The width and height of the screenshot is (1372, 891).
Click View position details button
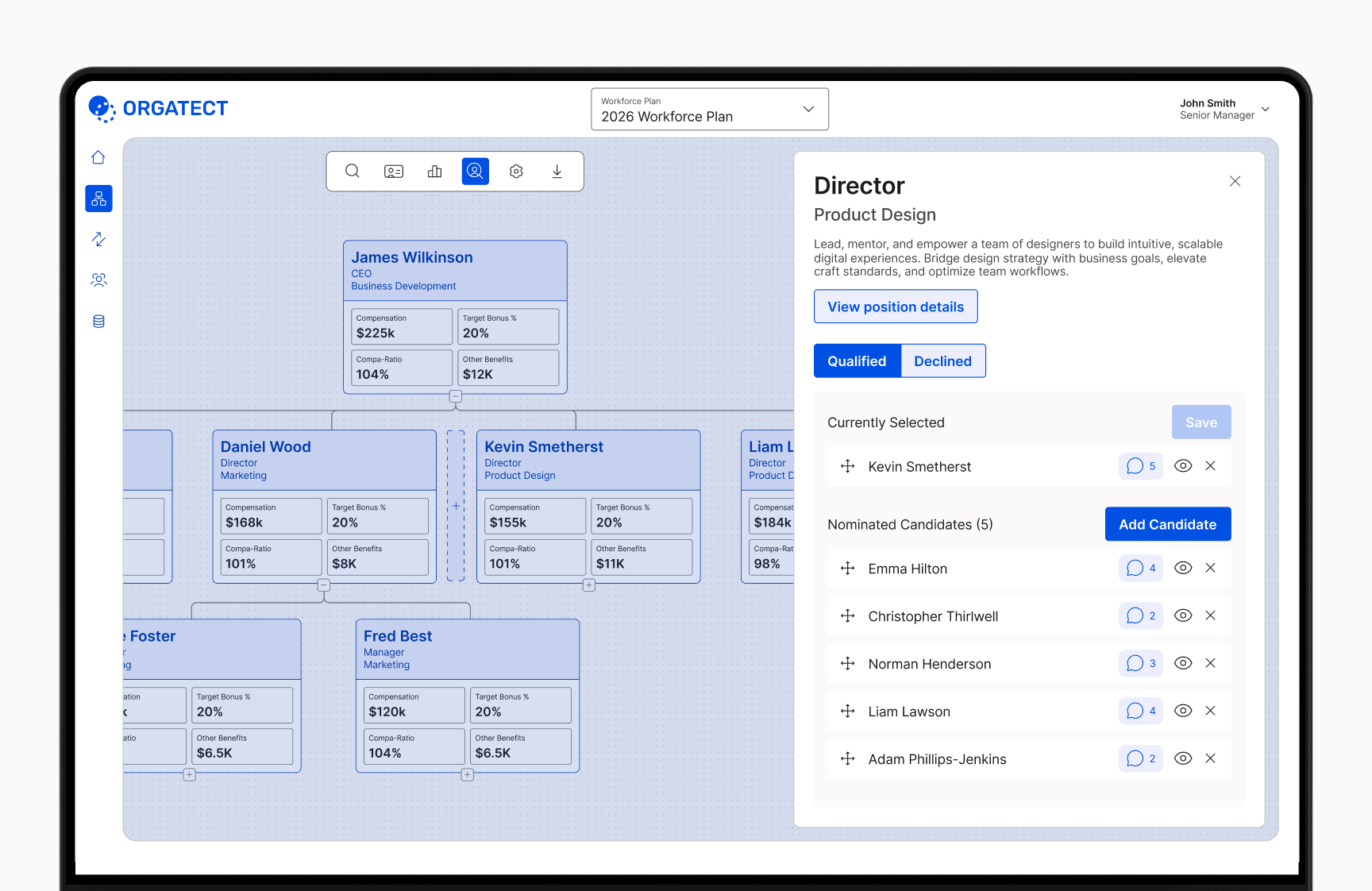point(896,307)
